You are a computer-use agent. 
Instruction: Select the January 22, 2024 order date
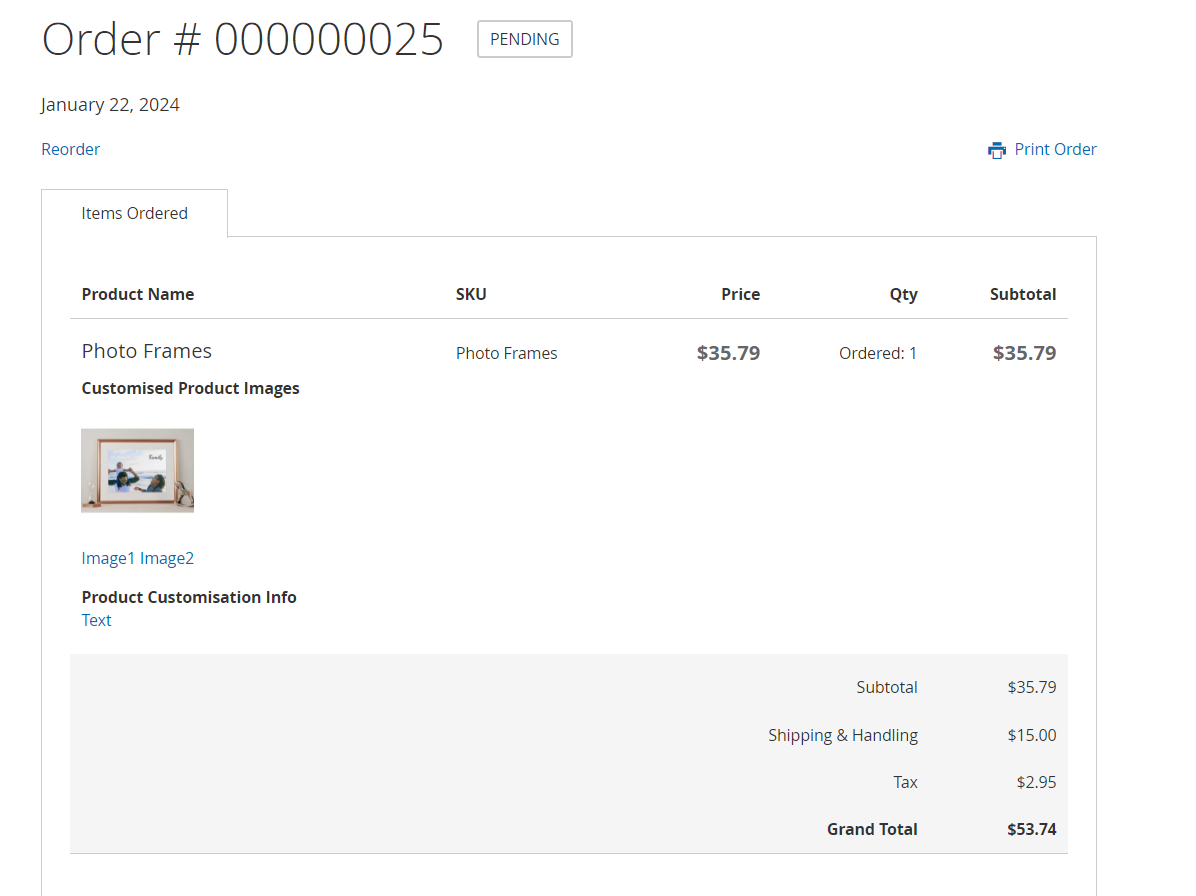point(110,104)
